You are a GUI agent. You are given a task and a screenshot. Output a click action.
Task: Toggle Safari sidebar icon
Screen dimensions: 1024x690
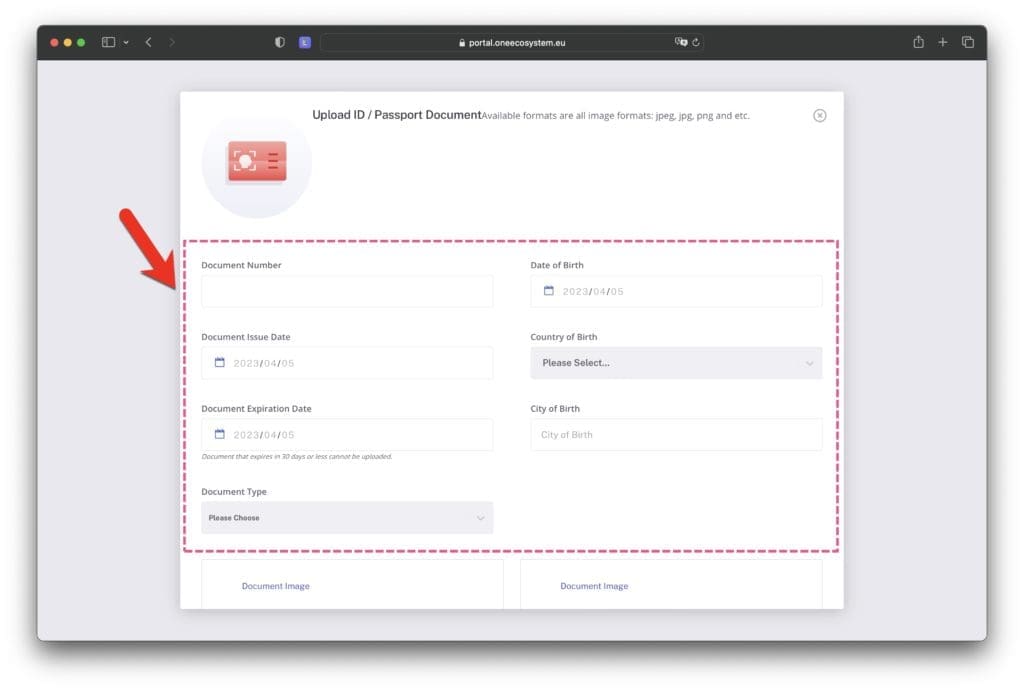108,42
